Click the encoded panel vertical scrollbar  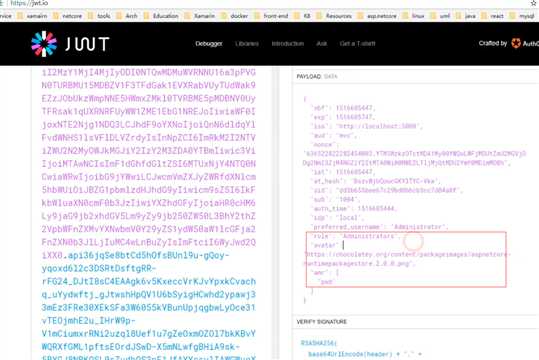(276, 213)
